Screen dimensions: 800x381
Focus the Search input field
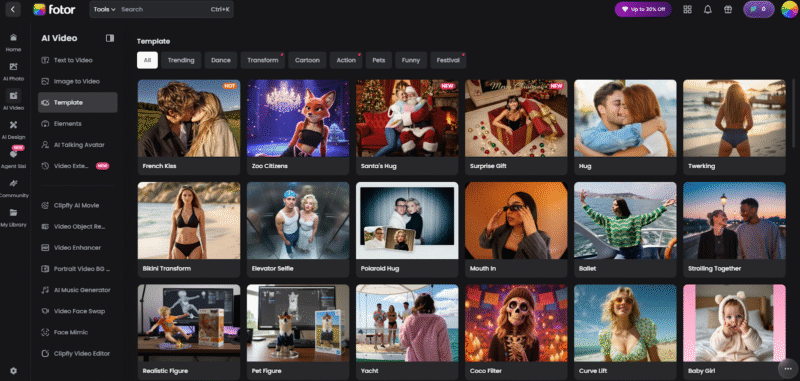click(163, 9)
